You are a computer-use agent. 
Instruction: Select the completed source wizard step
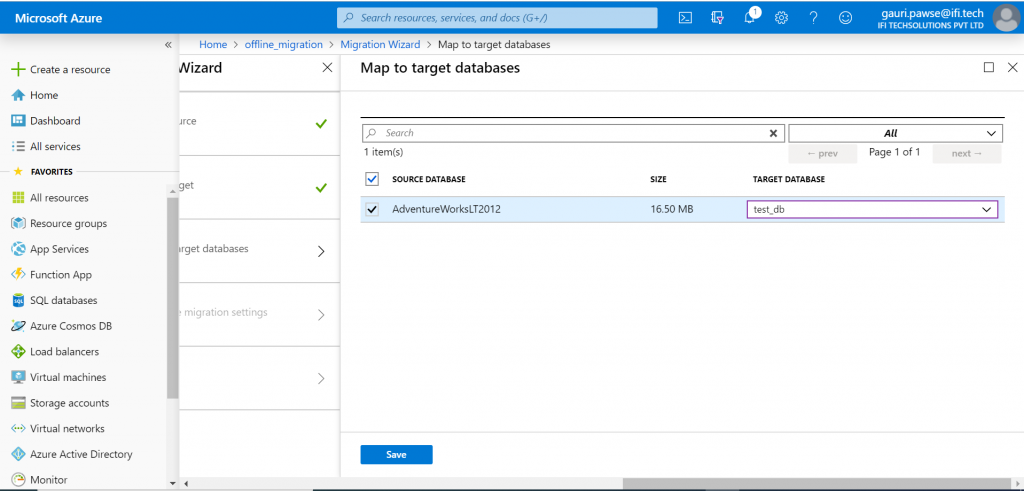(x=259, y=123)
